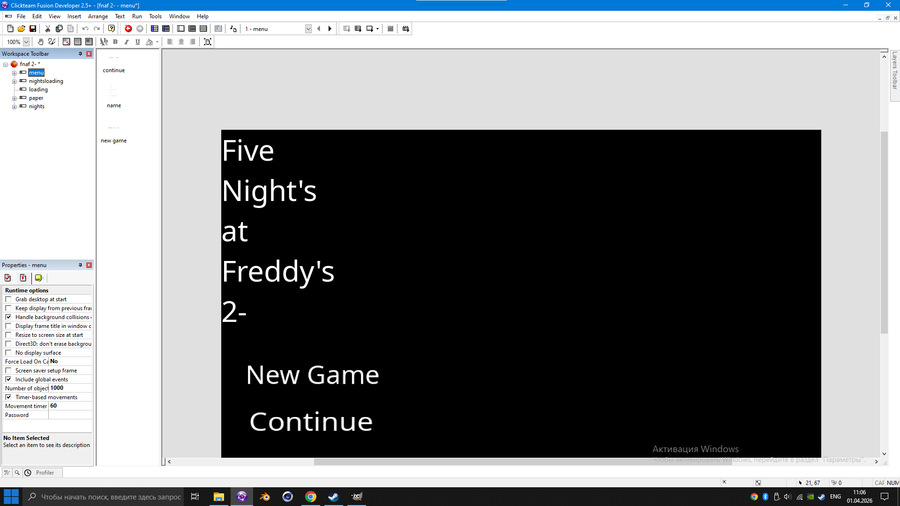Open the File menu
Viewport: 900px width, 506px height.
(21, 17)
